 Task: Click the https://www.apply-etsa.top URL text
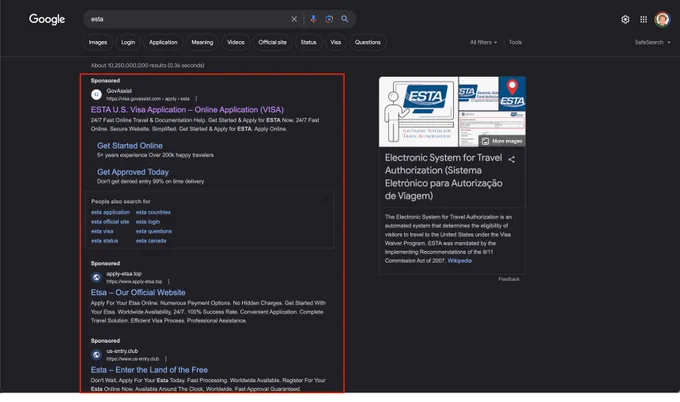pos(134,282)
